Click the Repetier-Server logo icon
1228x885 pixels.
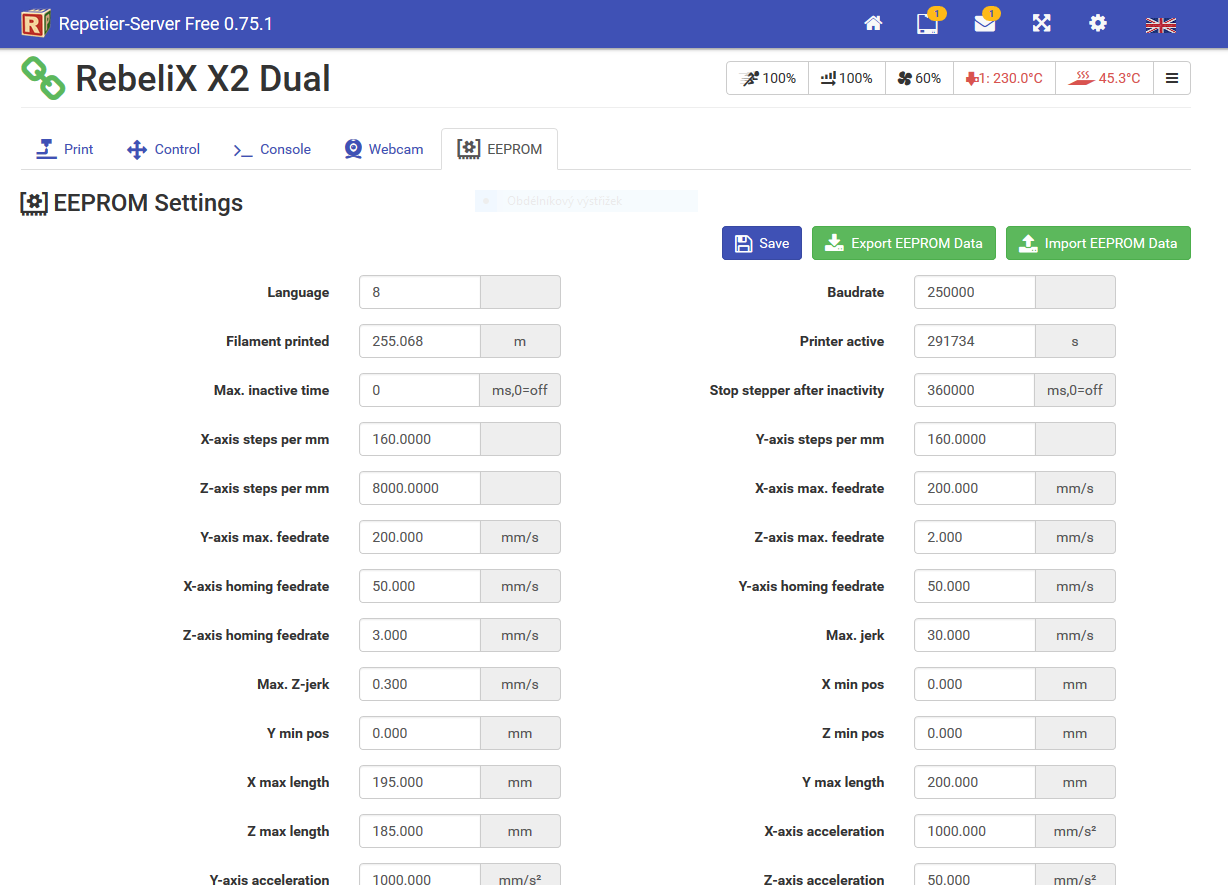(x=36, y=23)
